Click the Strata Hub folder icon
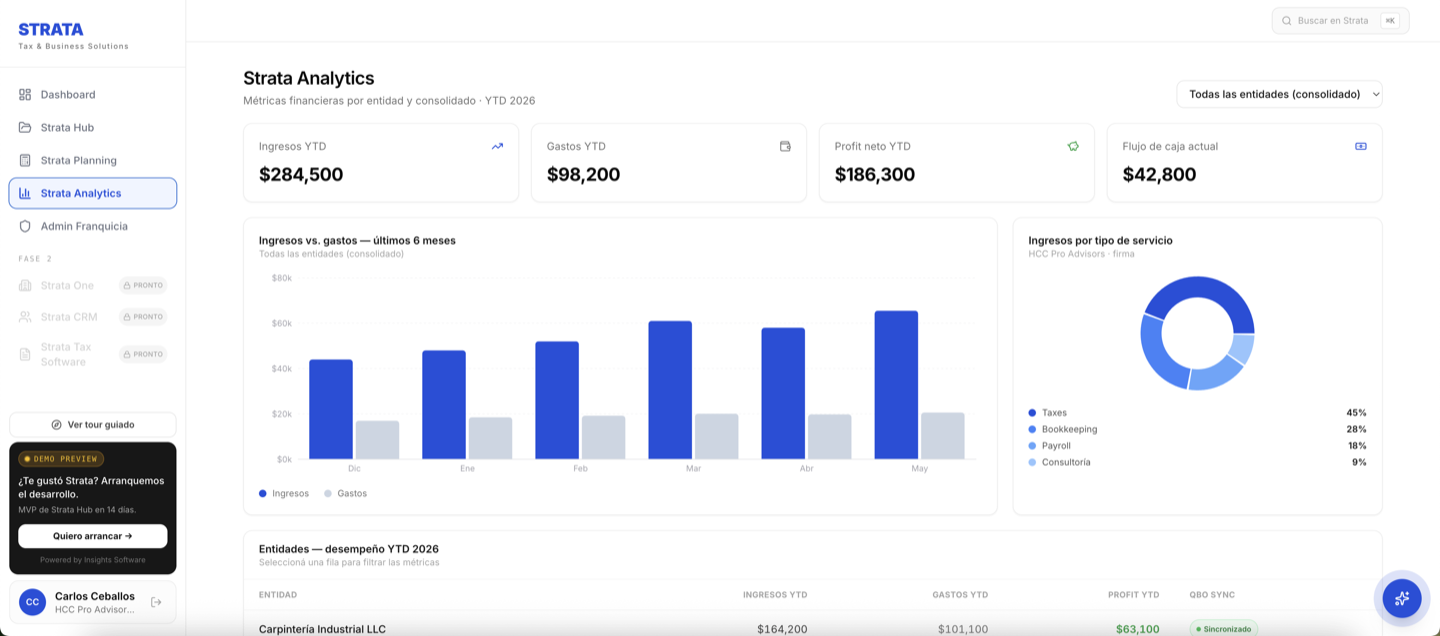 [25, 128]
